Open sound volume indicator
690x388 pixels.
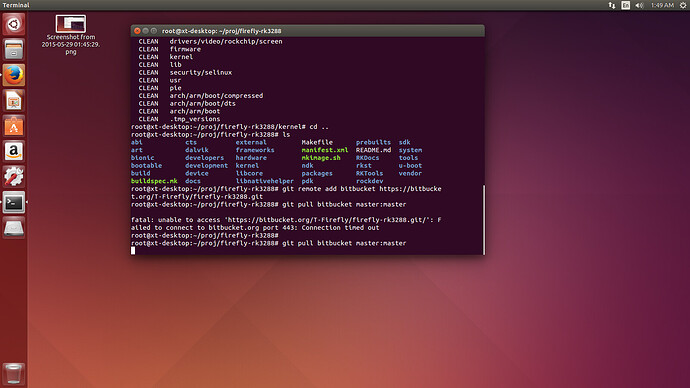point(639,5)
